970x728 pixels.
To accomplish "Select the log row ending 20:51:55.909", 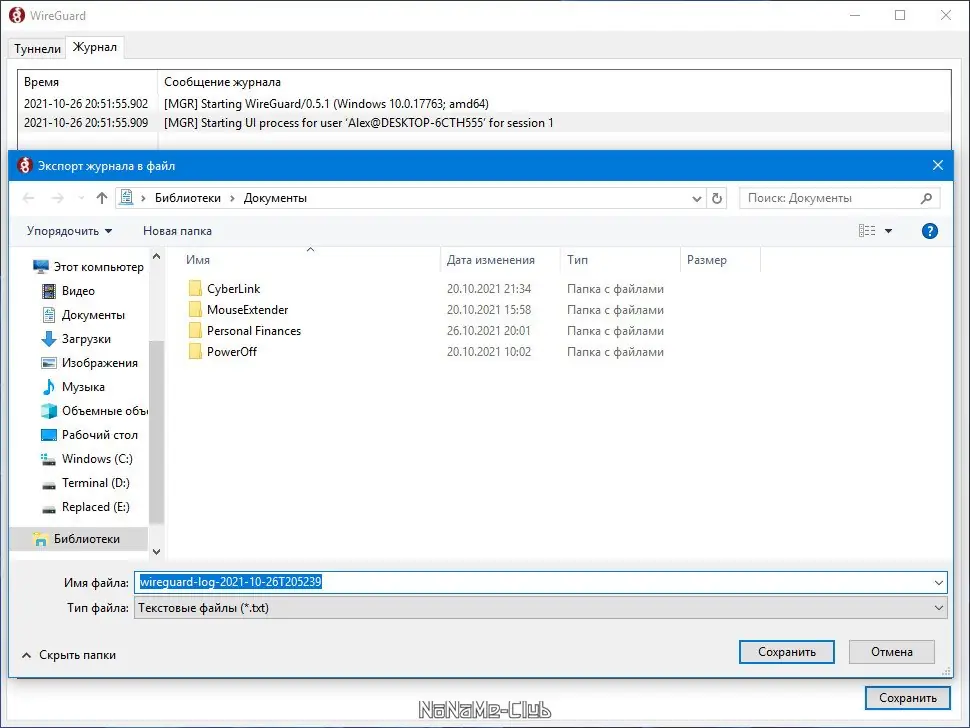I will click(x=484, y=122).
